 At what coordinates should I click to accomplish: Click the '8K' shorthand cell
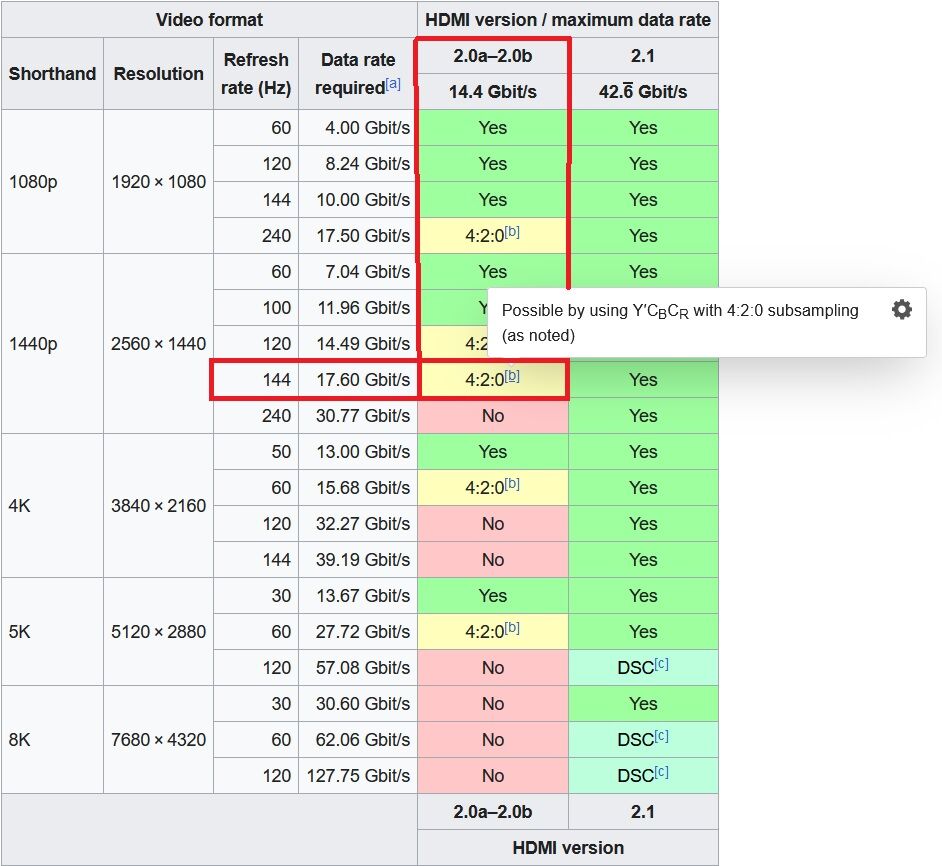[x=52, y=740]
